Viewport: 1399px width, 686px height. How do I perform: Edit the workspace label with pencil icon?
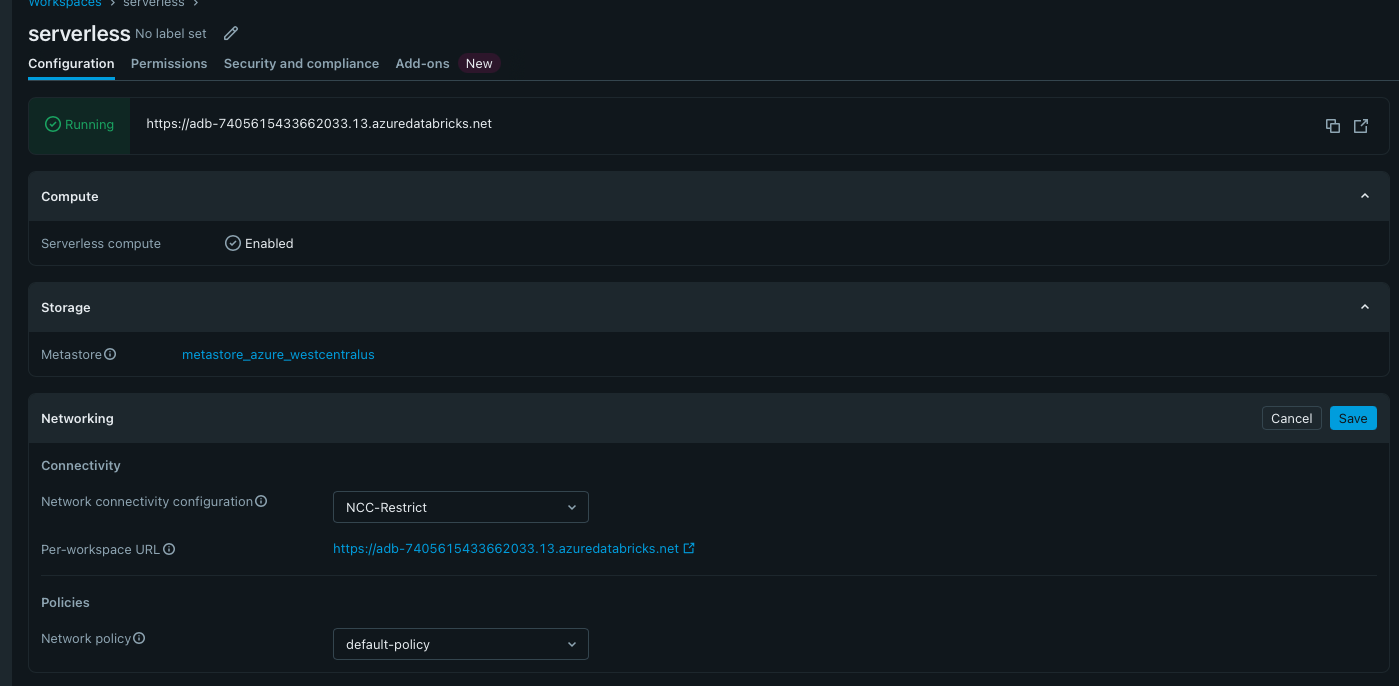tap(231, 33)
